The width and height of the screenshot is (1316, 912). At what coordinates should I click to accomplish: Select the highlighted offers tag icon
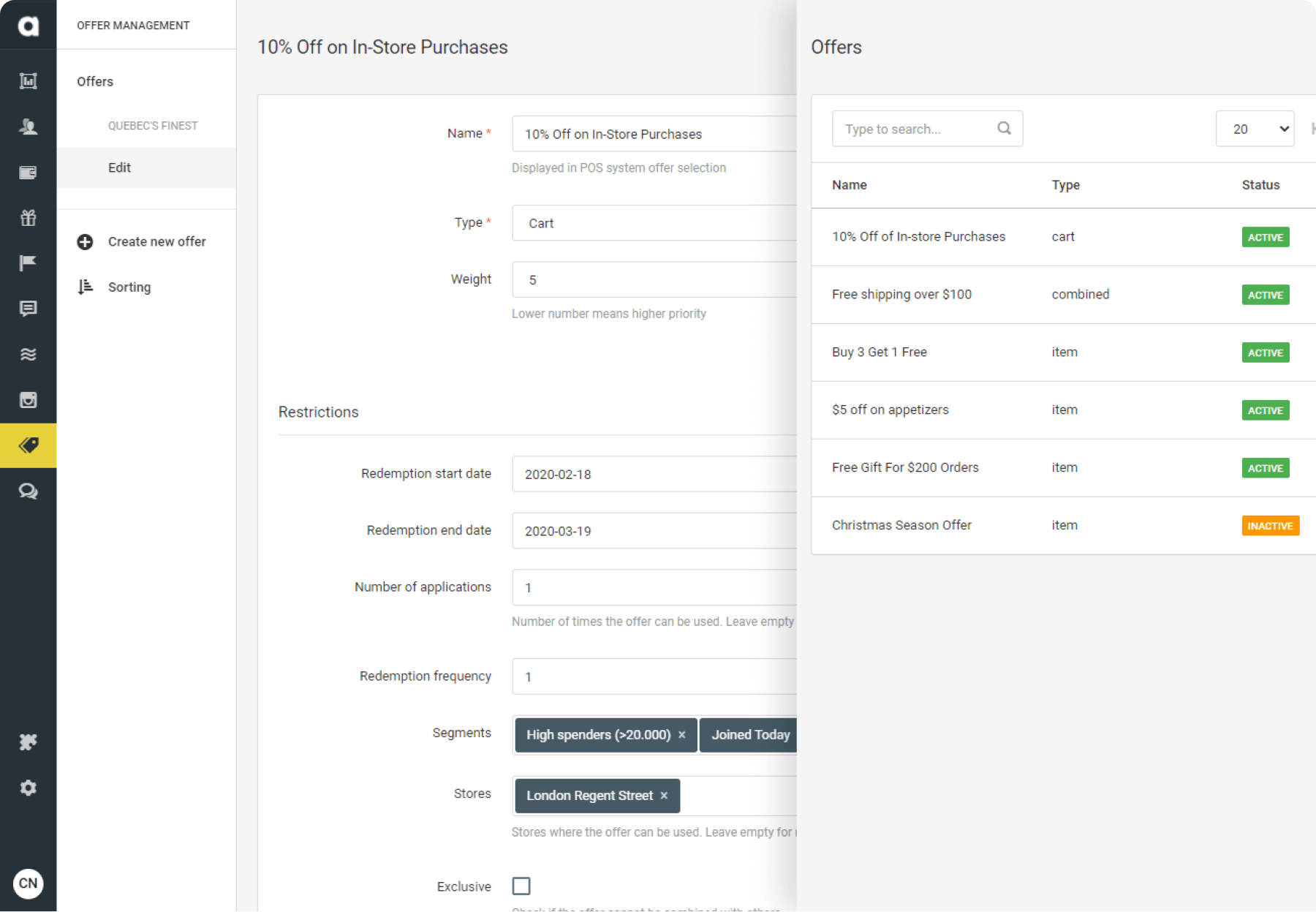(x=28, y=445)
